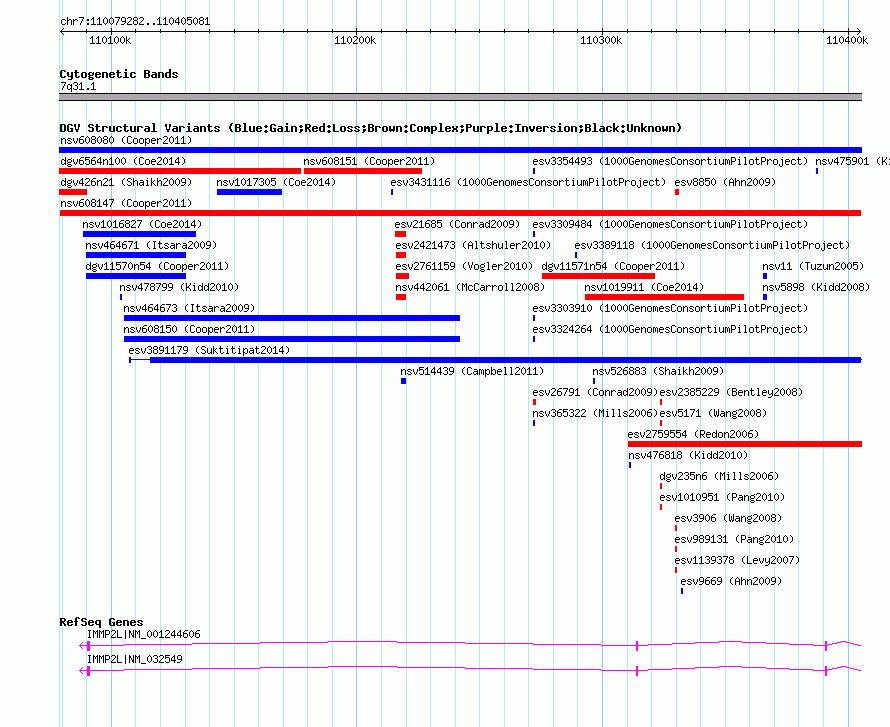Click esv1139378 (Levy2007) label
Viewport: 890px width, 727px height.
(x=737, y=560)
